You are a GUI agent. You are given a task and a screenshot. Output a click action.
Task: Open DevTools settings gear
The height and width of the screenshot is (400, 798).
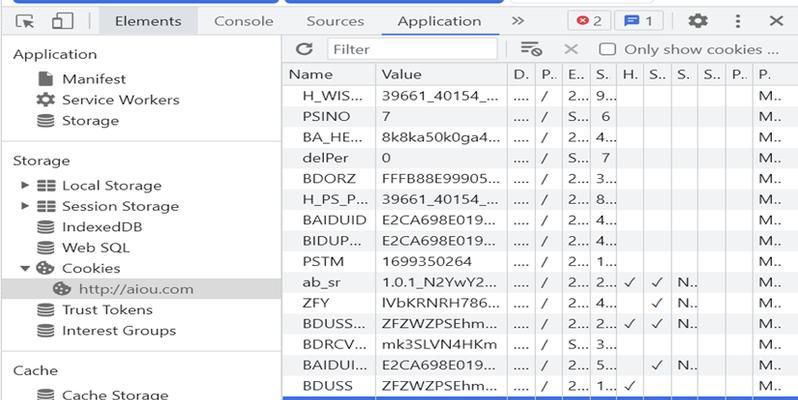pos(698,21)
